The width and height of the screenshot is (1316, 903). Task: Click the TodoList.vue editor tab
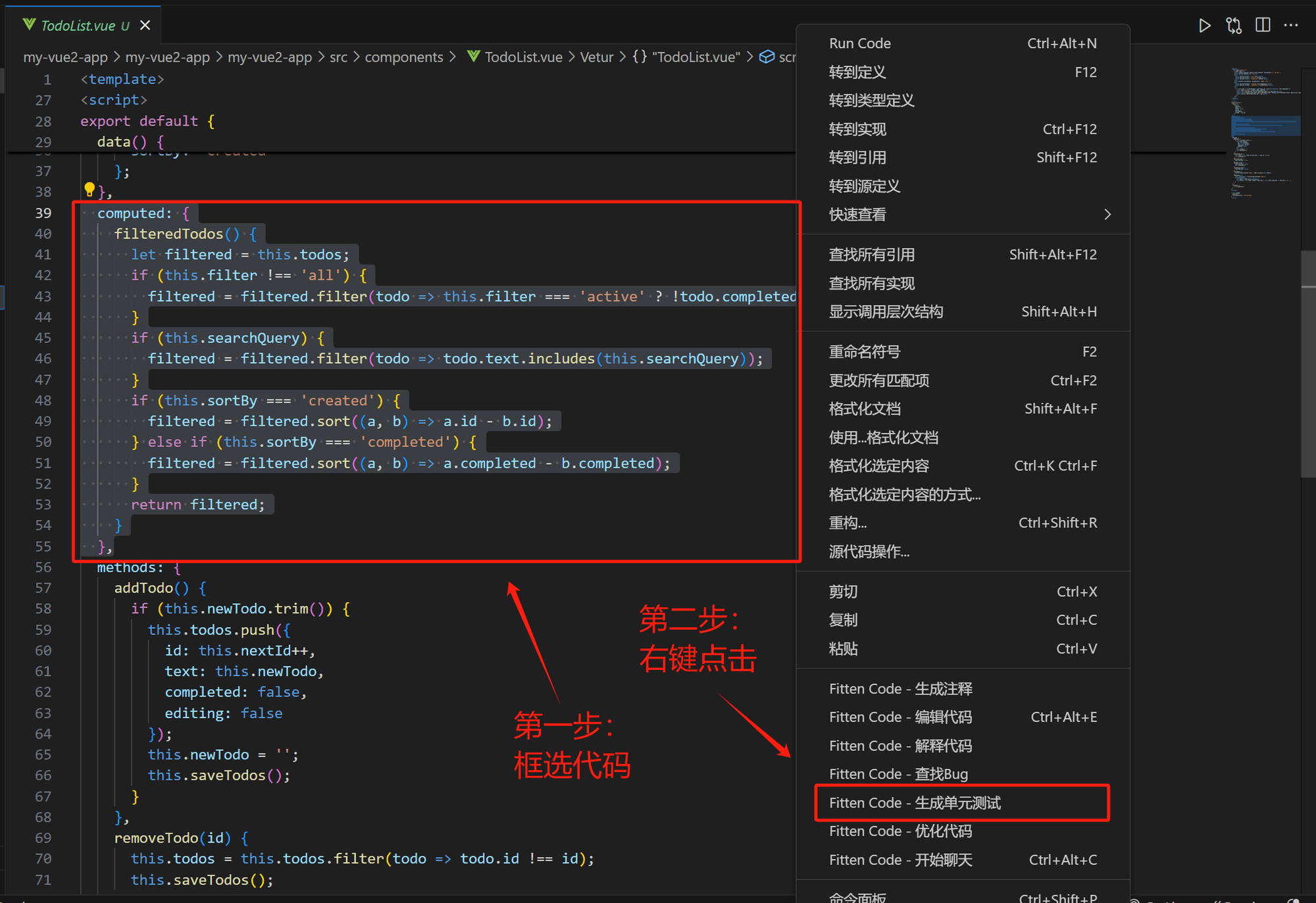[78, 26]
